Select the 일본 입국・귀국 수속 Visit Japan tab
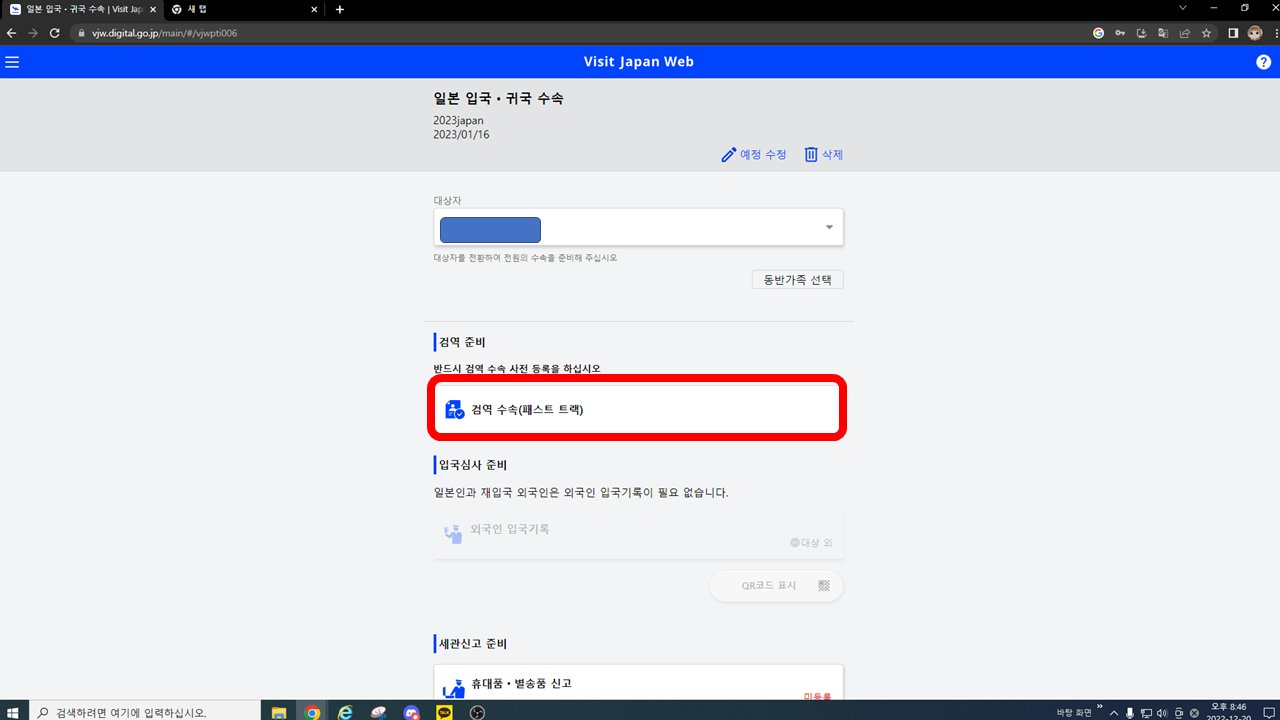The image size is (1280, 720). click(82, 9)
